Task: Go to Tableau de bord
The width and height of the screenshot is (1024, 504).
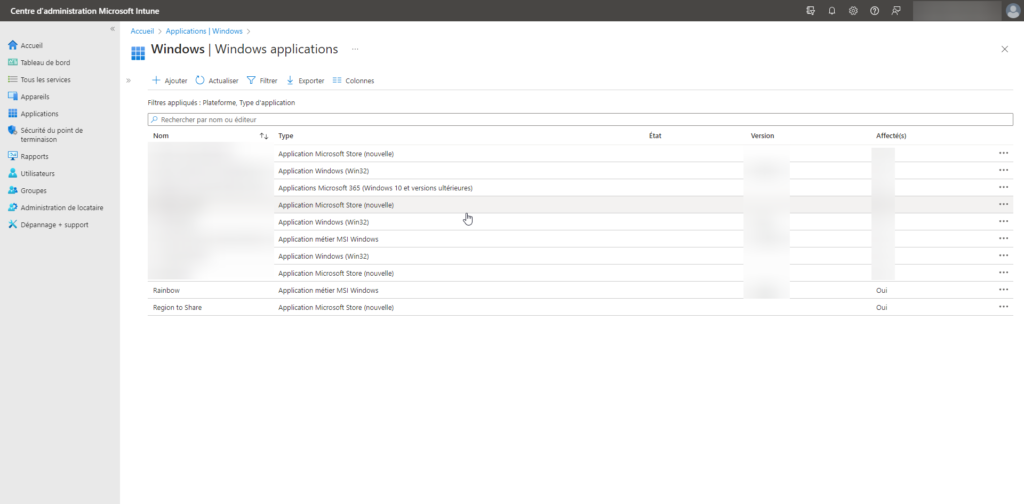Action: (x=45, y=62)
